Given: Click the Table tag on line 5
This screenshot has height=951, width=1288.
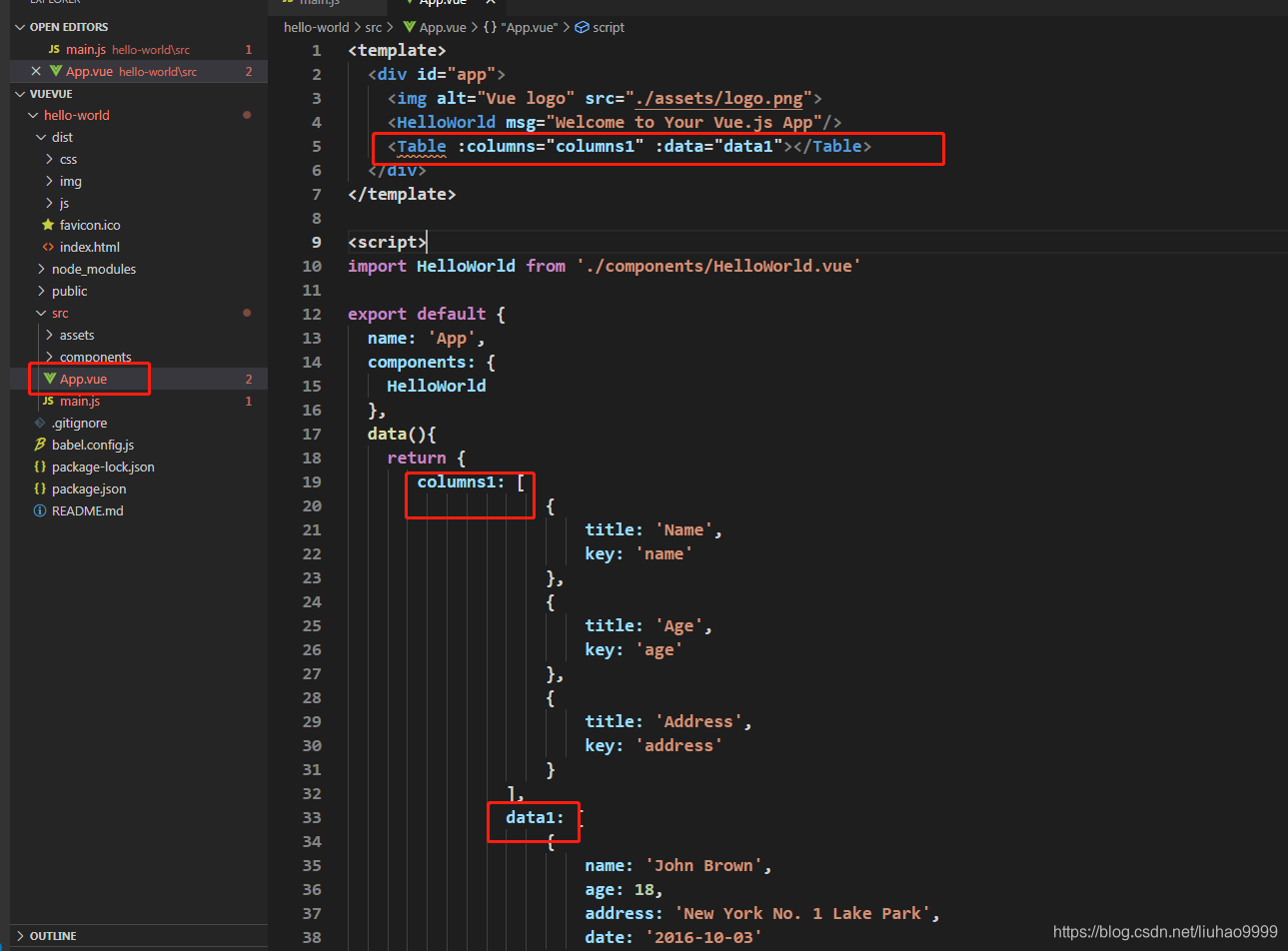Looking at the screenshot, I should [x=422, y=146].
